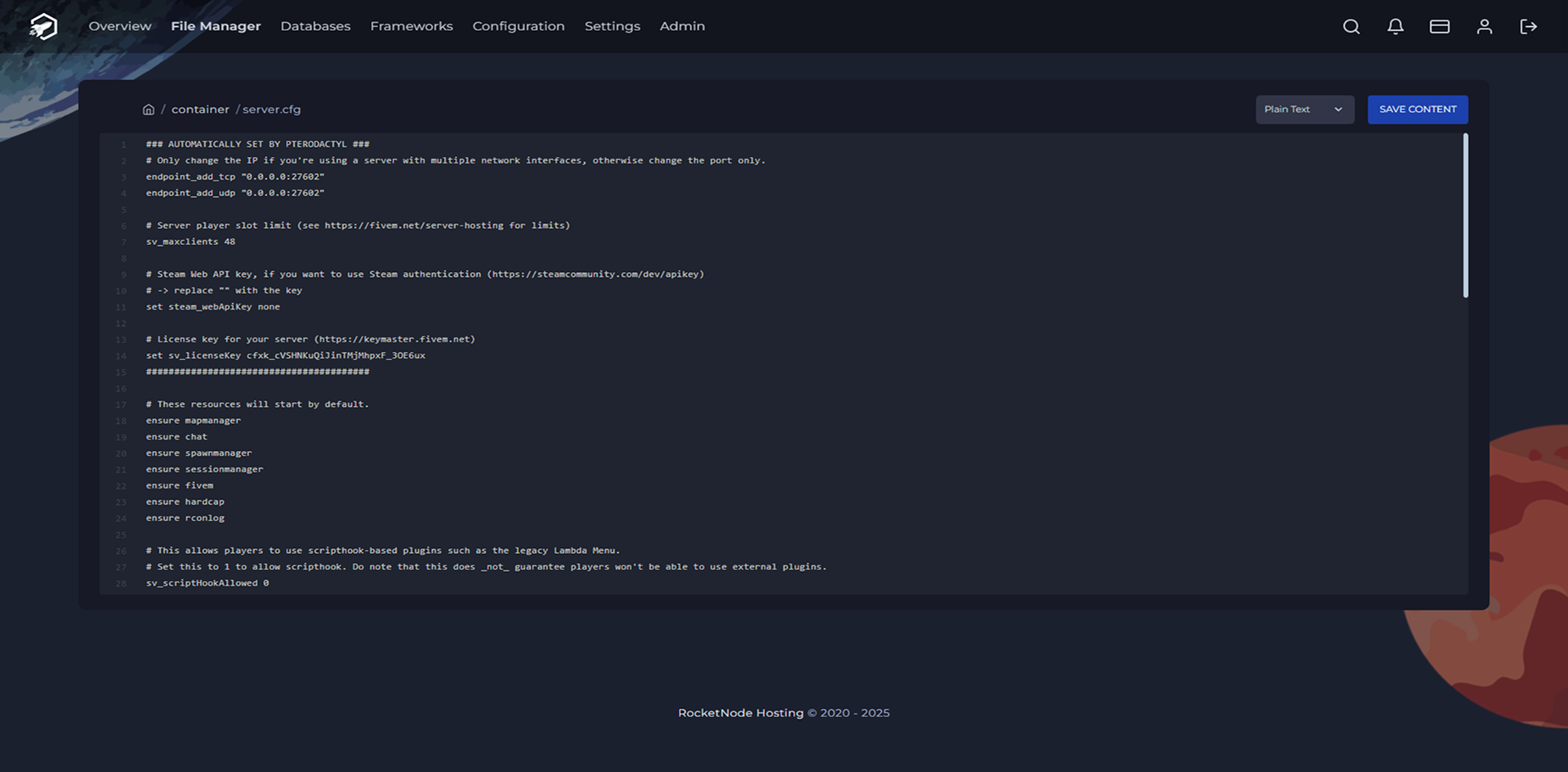Click the sv_licenseKey line in editor
Image resolution: width=1568 pixels, height=772 pixels.
pos(285,355)
